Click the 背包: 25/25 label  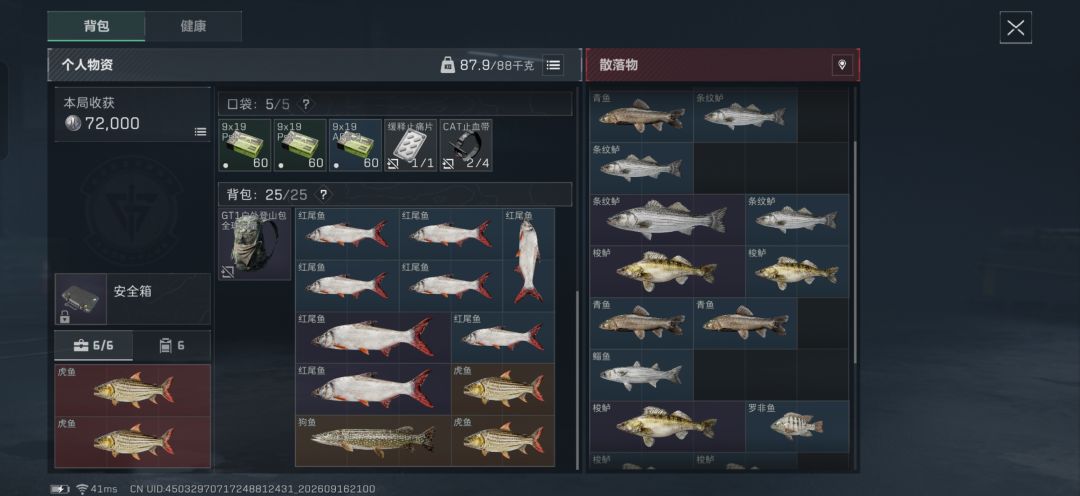pyautogui.click(x=267, y=194)
